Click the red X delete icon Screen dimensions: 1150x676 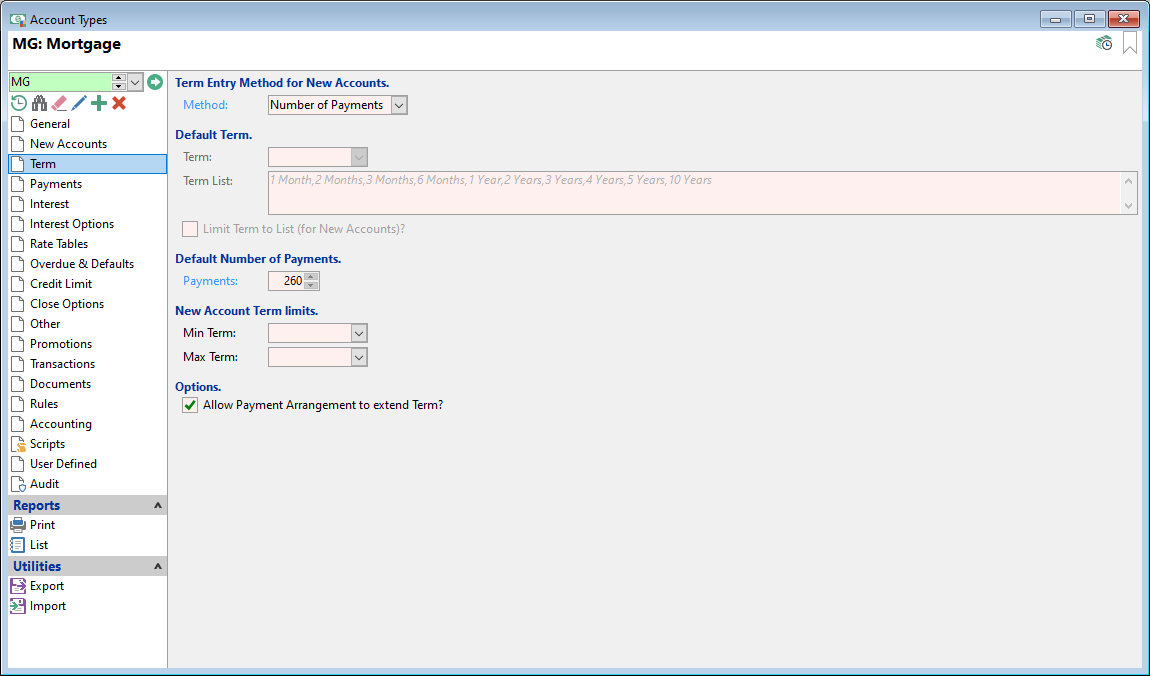pyautogui.click(x=119, y=103)
